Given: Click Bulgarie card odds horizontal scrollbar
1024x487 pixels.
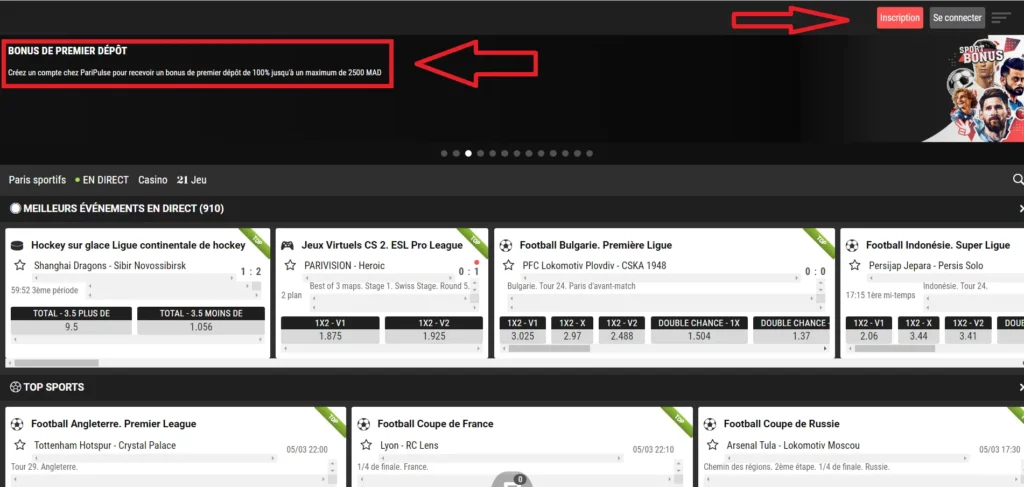Looking at the screenshot, I should pos(664,349).
